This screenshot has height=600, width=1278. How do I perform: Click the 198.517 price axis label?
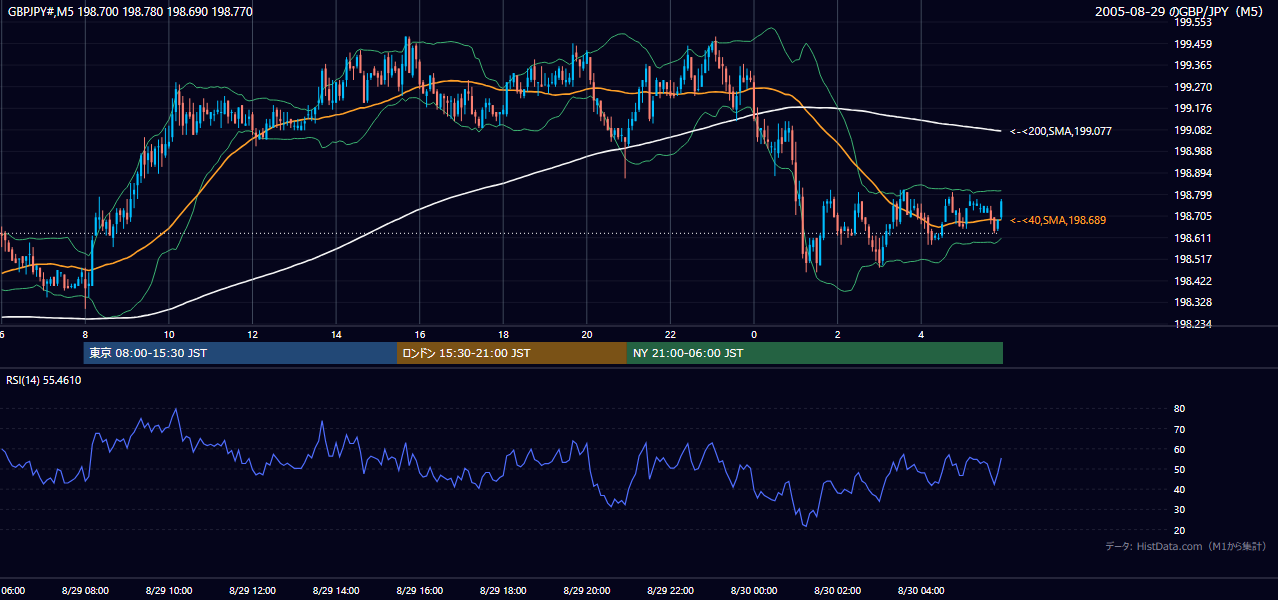(1193, 259)
